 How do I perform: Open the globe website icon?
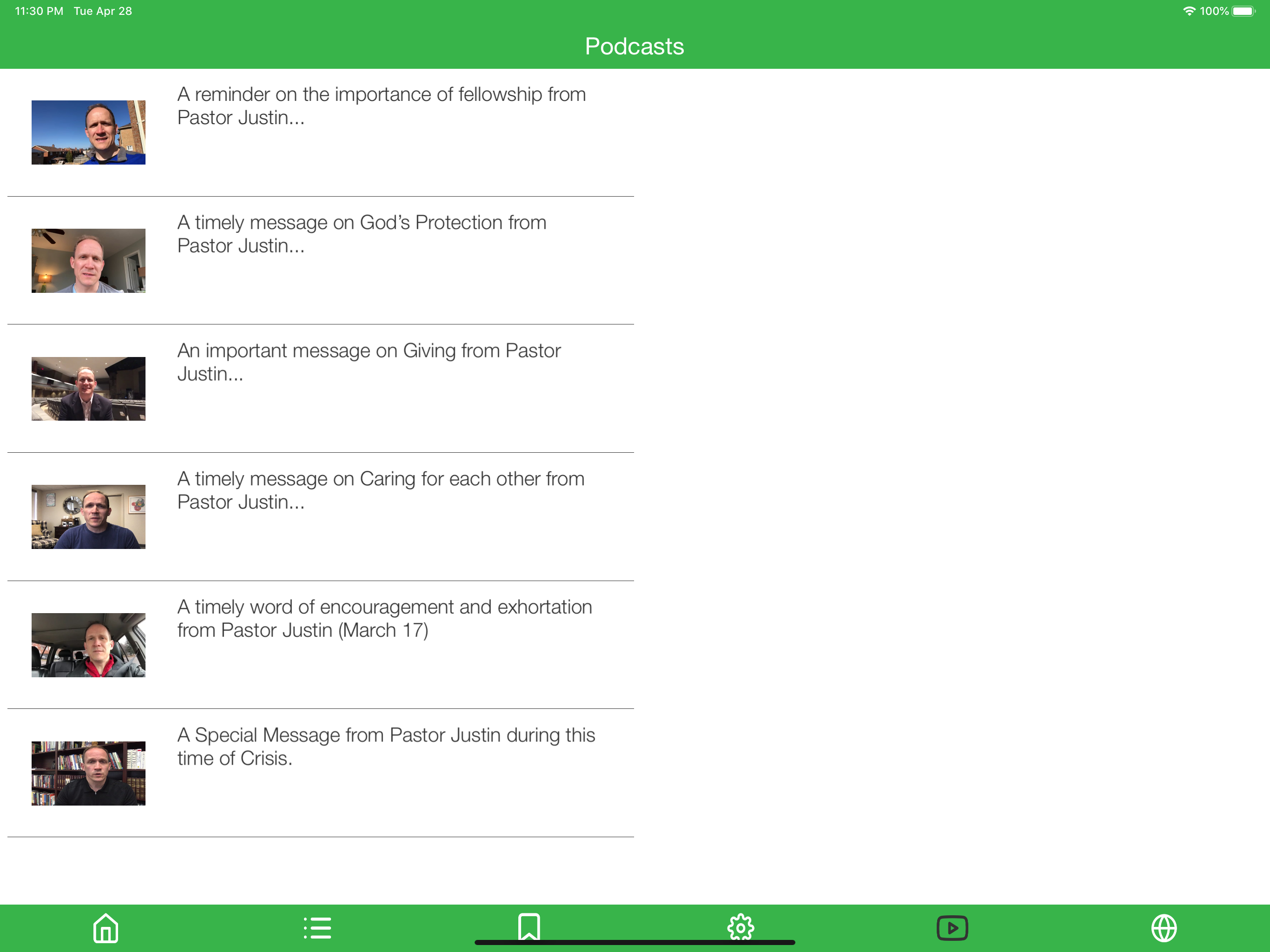pos(1164,928)
